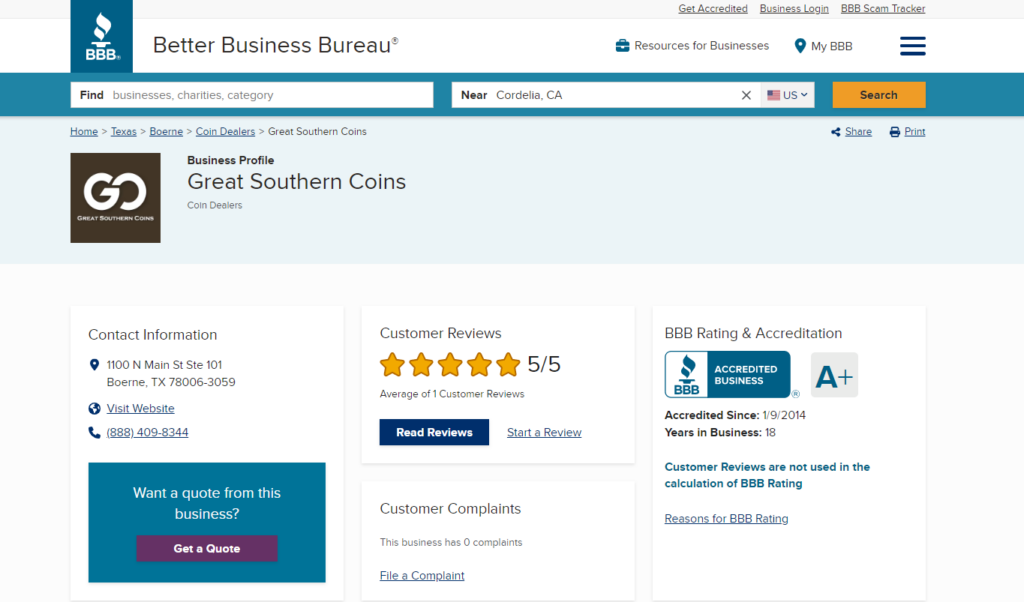Screen dimensions: 1024x602
Task: Go to Home breadcrumb
Action: pyautogui.click(x=84, y=131)
